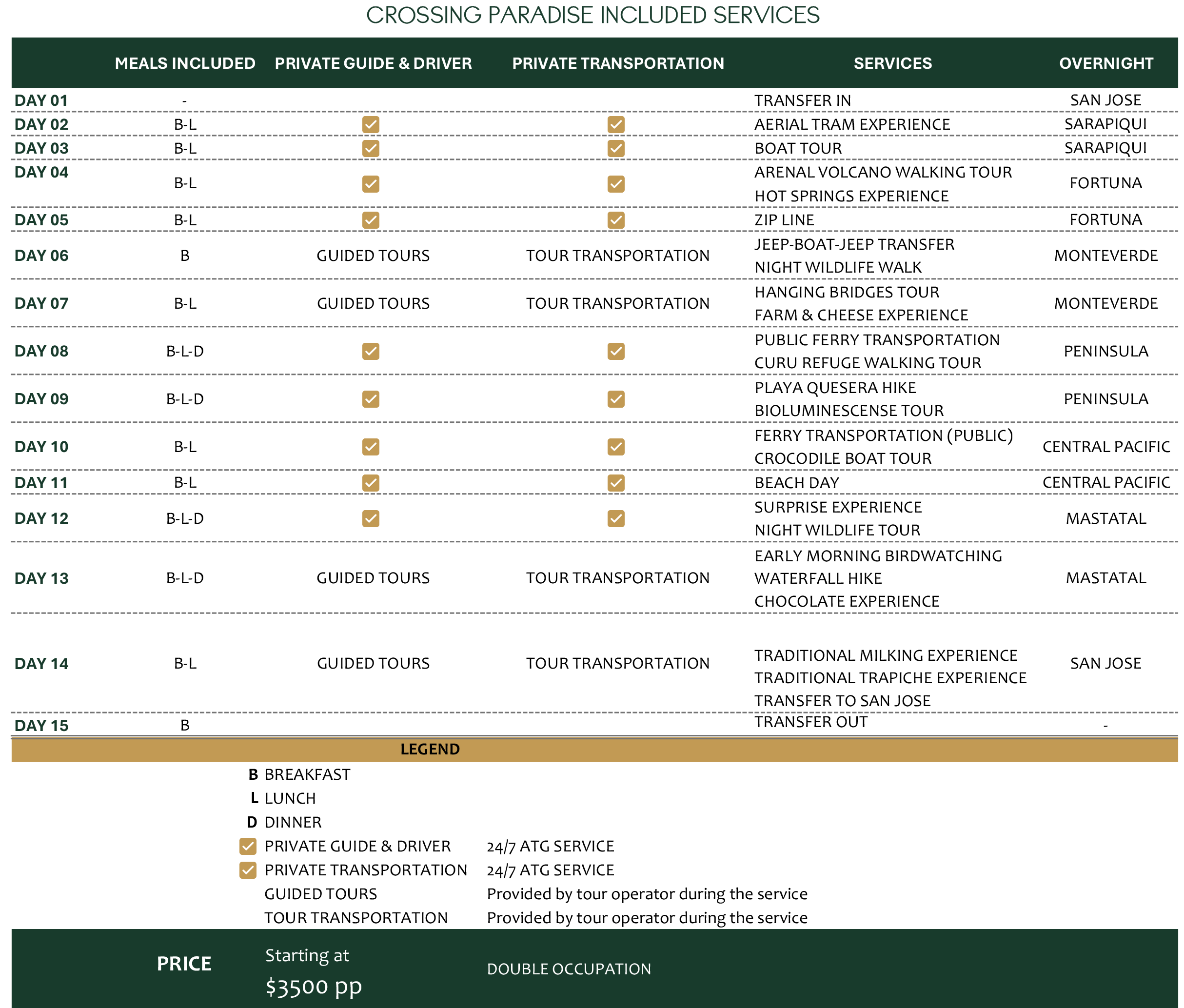
Task: Click Day 02 private transportation checkmark
Action: pyautogui.click(x=616, y=124)
